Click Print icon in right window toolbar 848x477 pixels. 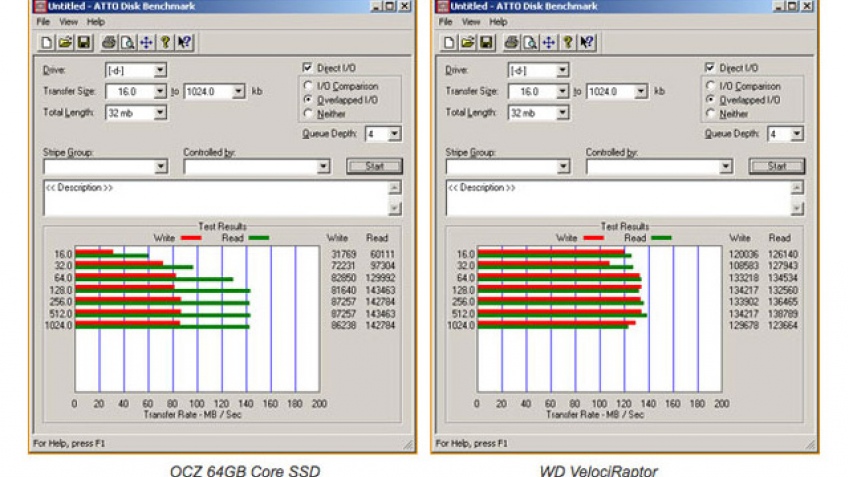click(x=511, y=42)
